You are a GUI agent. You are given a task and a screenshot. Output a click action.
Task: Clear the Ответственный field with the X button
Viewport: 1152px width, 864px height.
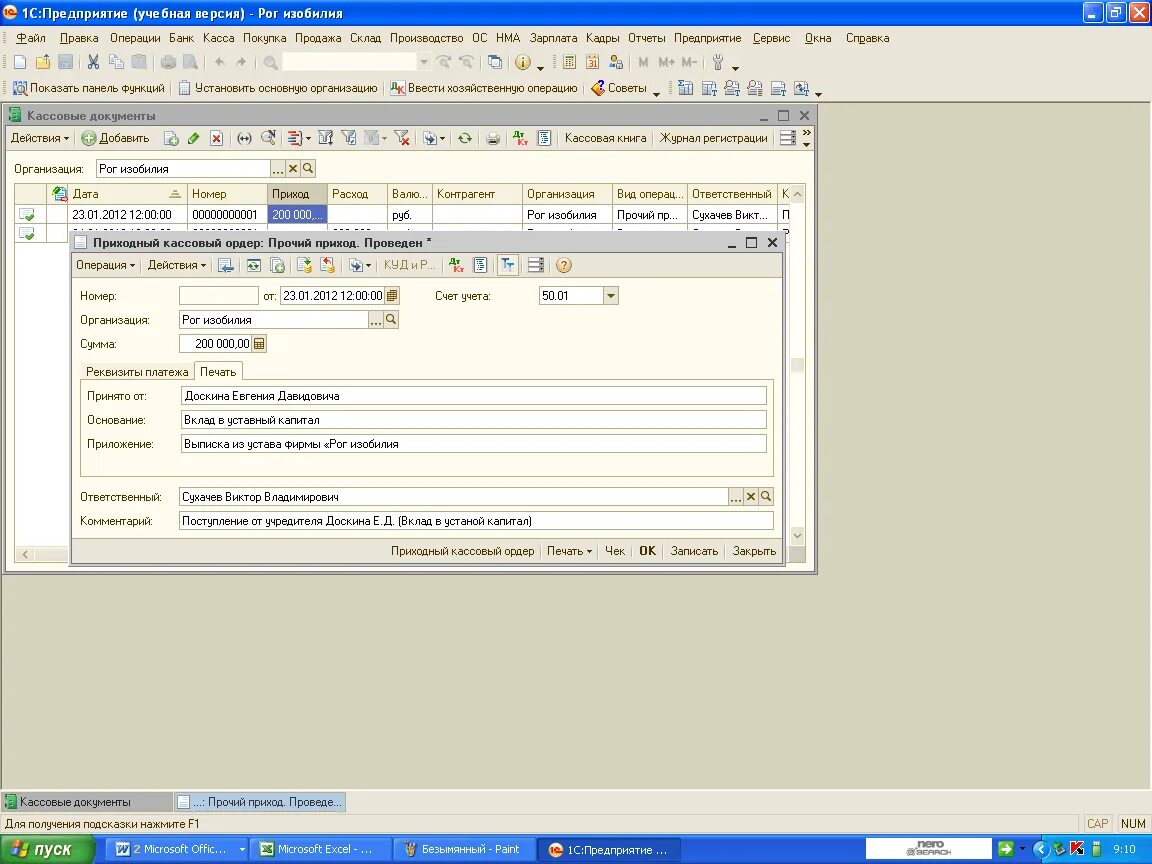[751, 497]
